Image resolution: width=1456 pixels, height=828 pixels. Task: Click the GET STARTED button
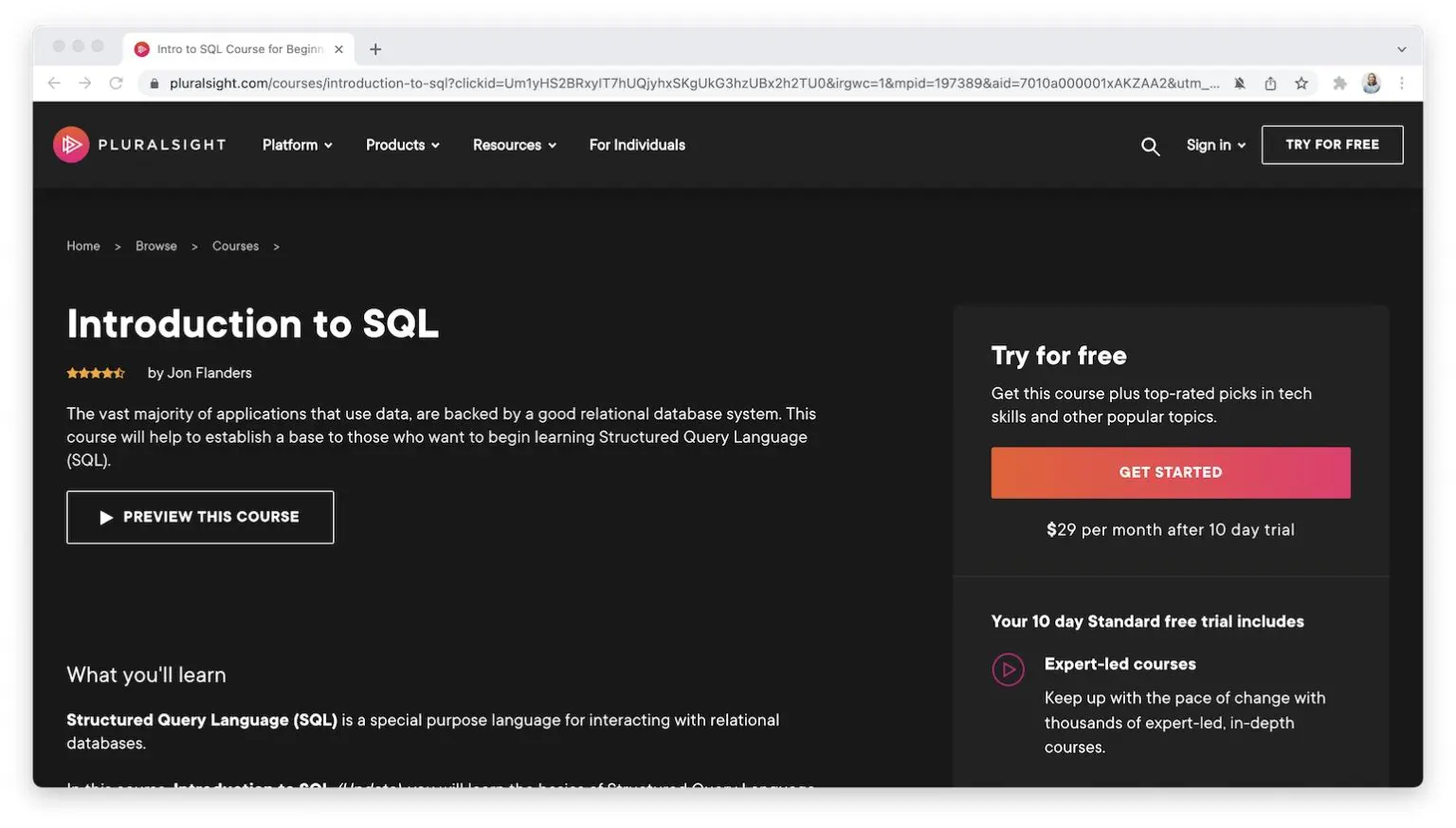point(1170,472)
